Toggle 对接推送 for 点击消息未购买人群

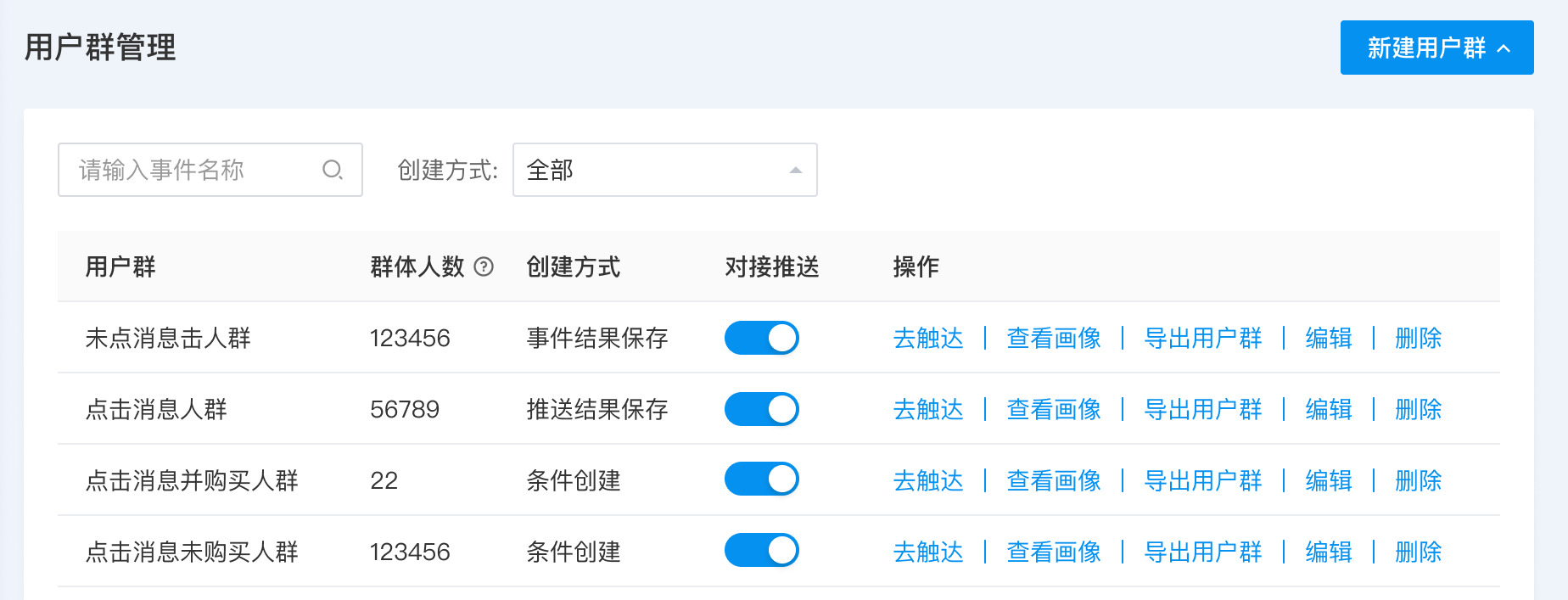(x=762, y=551)
